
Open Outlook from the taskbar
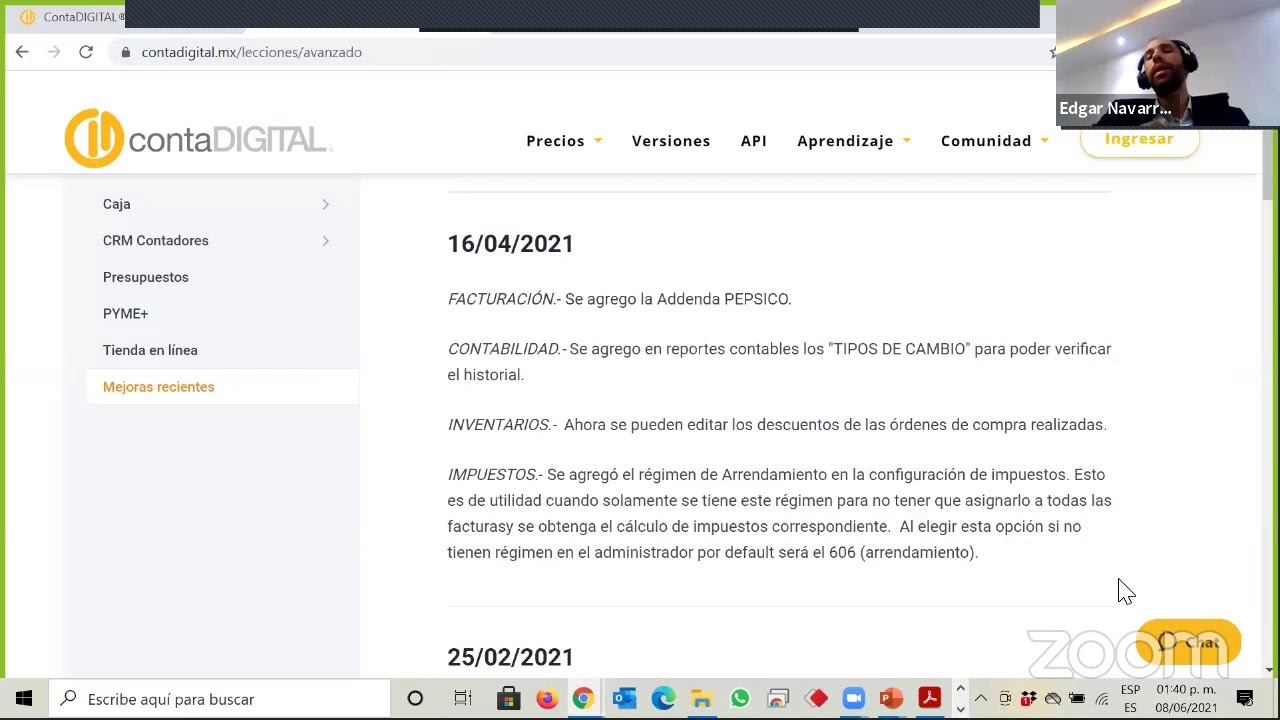[x=624, y=699]
